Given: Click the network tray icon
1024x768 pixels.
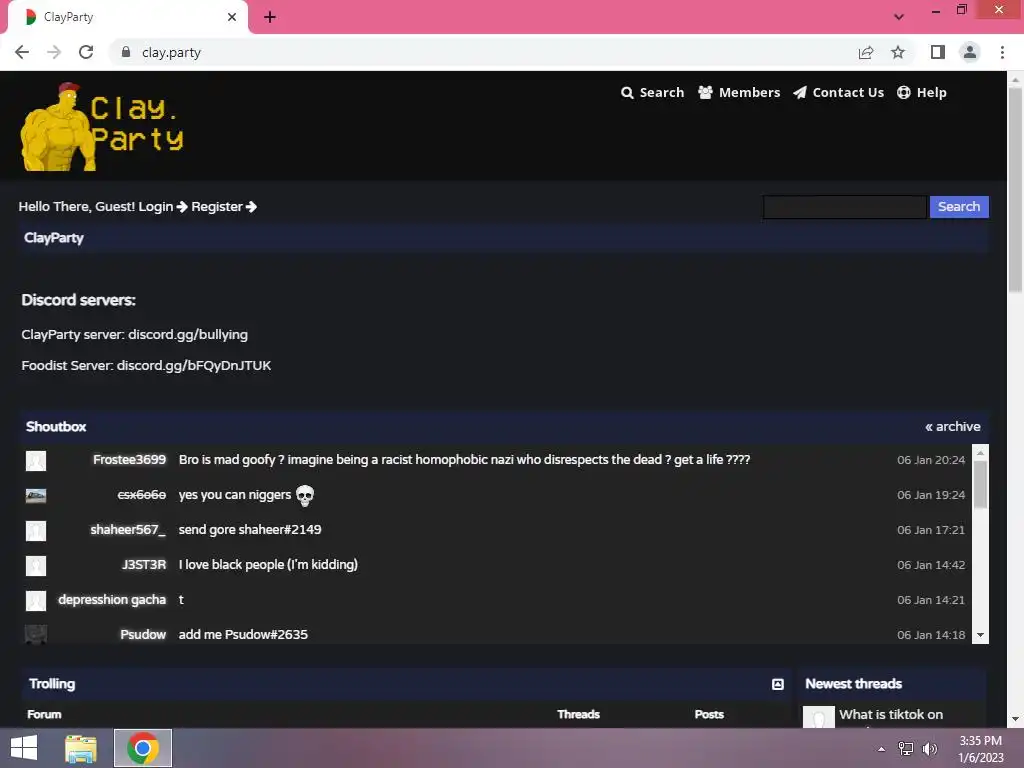Looking at the screenshot, I should coord(905,749).
